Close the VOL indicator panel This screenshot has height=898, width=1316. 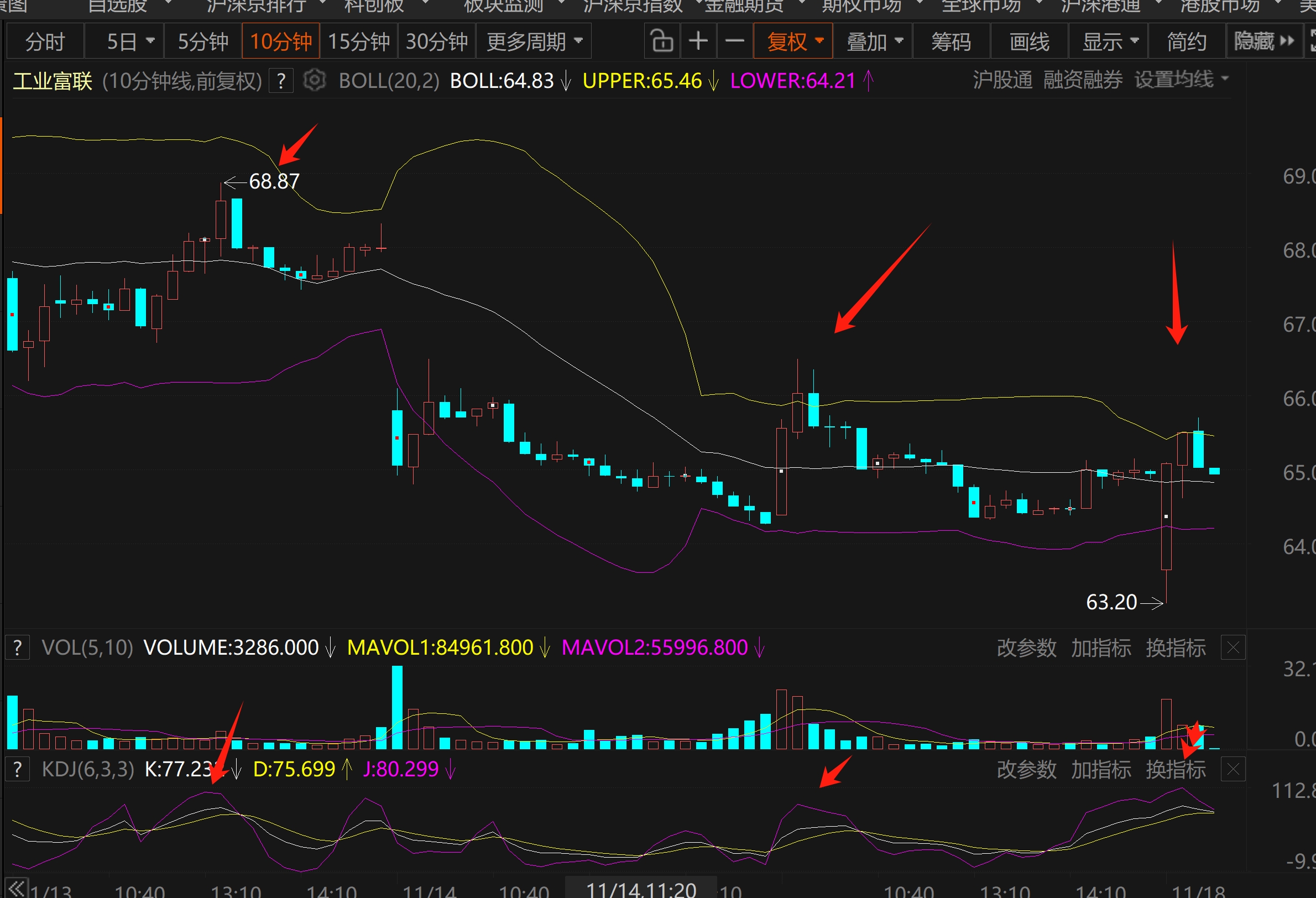1233,647
